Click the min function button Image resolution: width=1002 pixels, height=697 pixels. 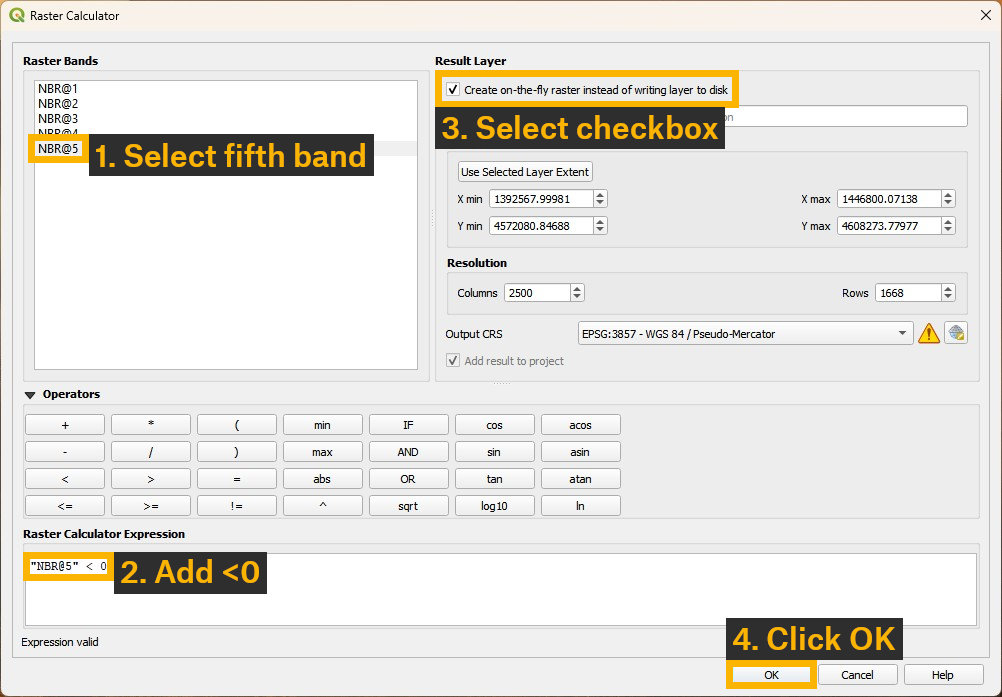coord(323,425)
